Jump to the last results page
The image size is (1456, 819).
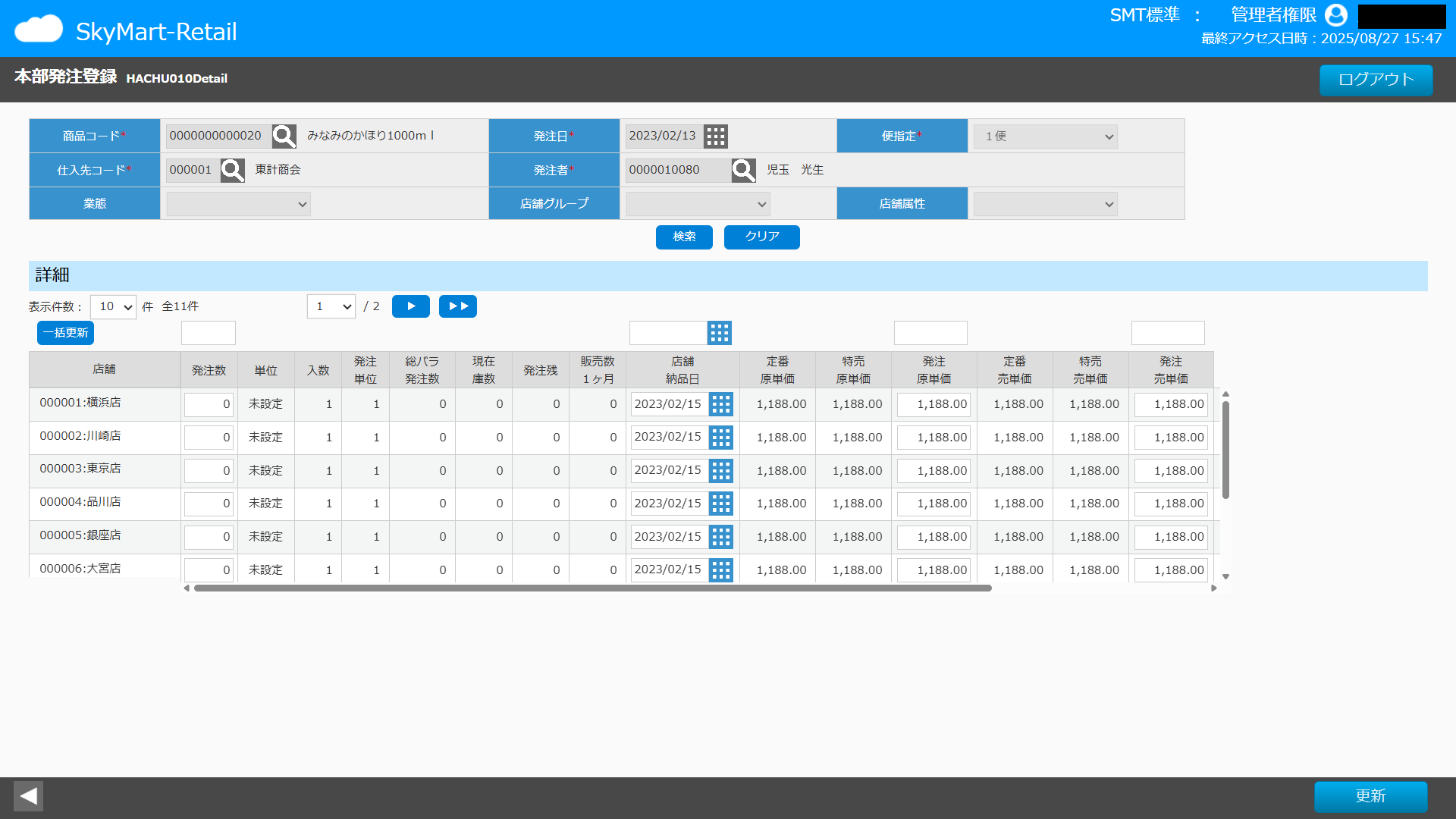pyautogui.click(x=457, y=306)
